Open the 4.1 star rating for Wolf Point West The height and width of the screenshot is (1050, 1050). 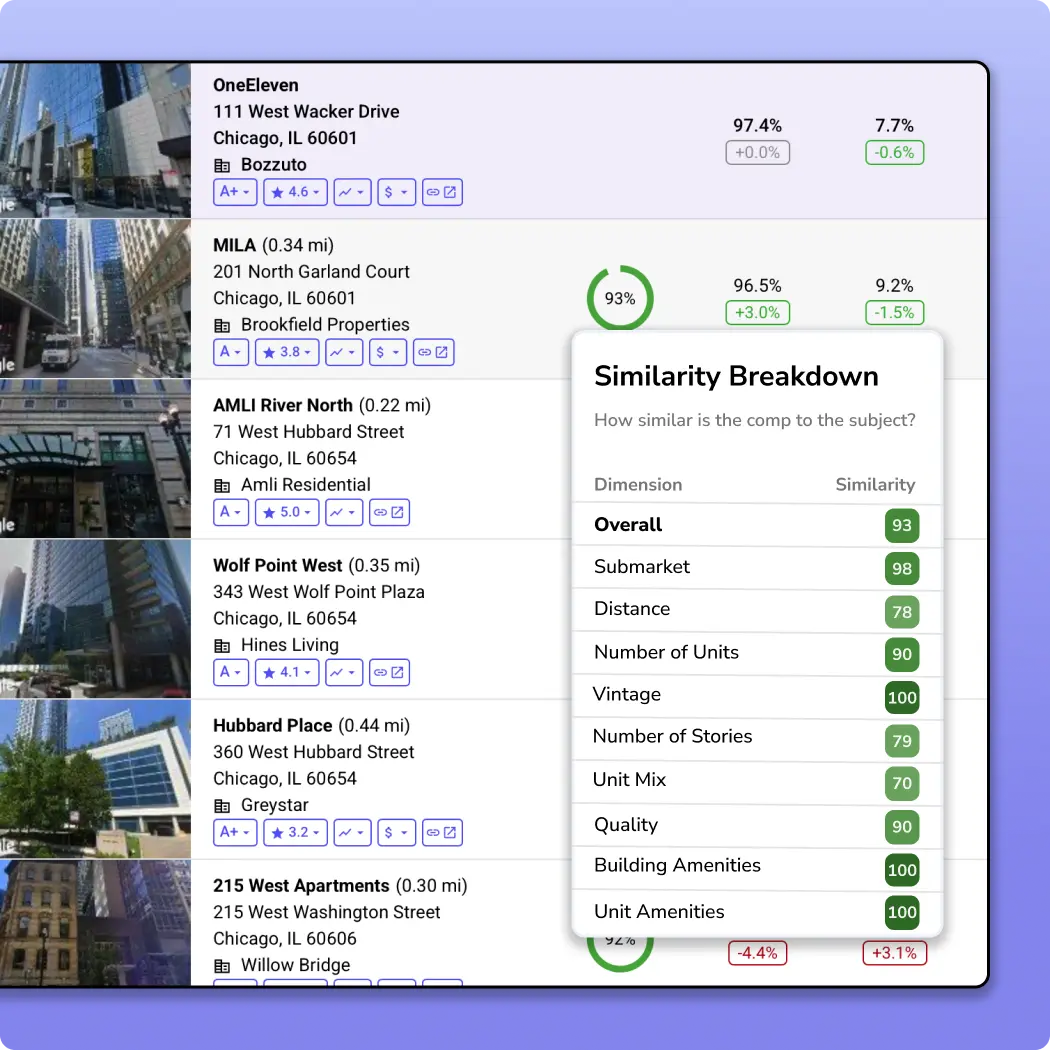click(287, 672)
